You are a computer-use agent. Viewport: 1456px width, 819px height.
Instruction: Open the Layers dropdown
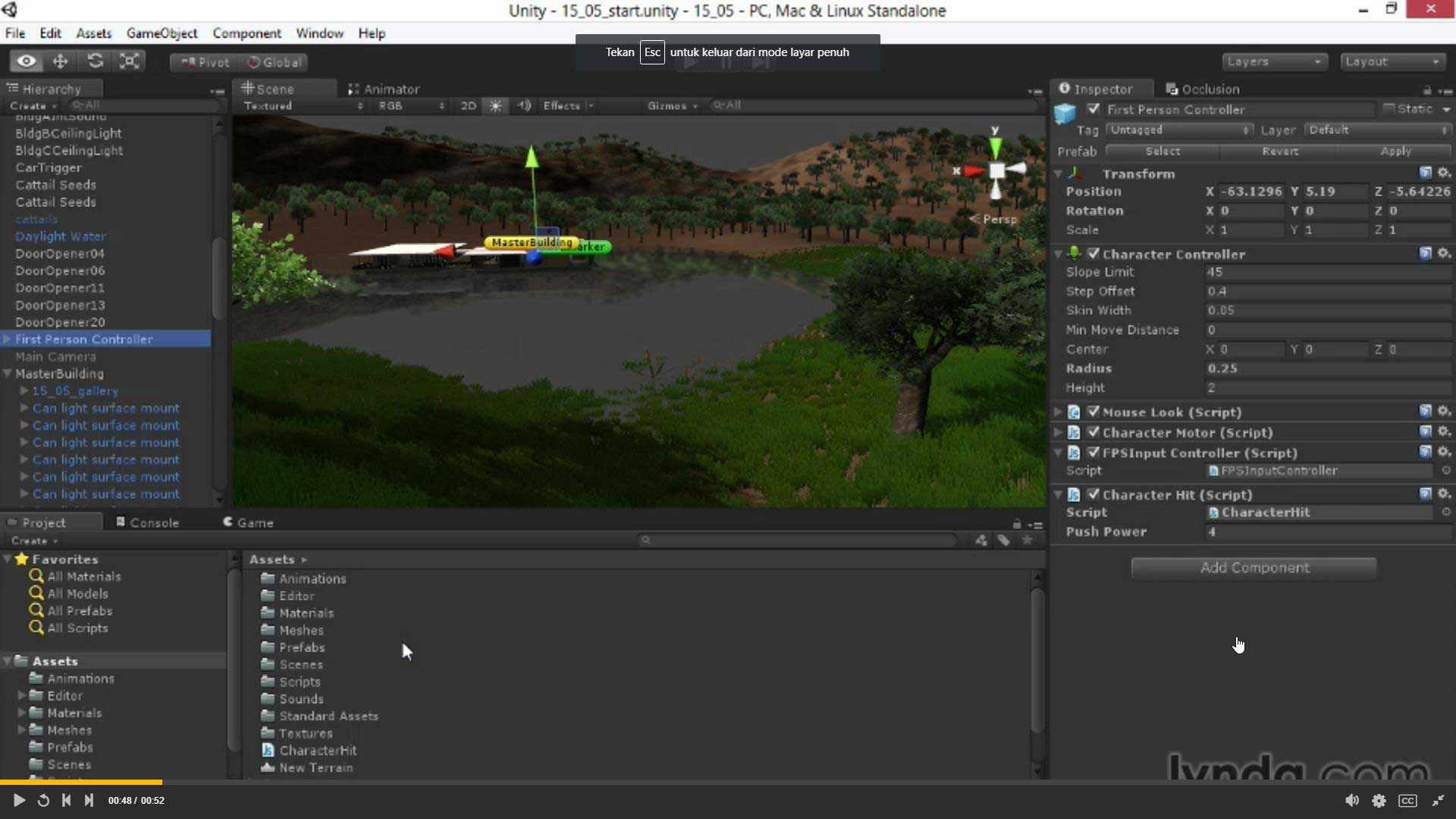point(1274,61)
